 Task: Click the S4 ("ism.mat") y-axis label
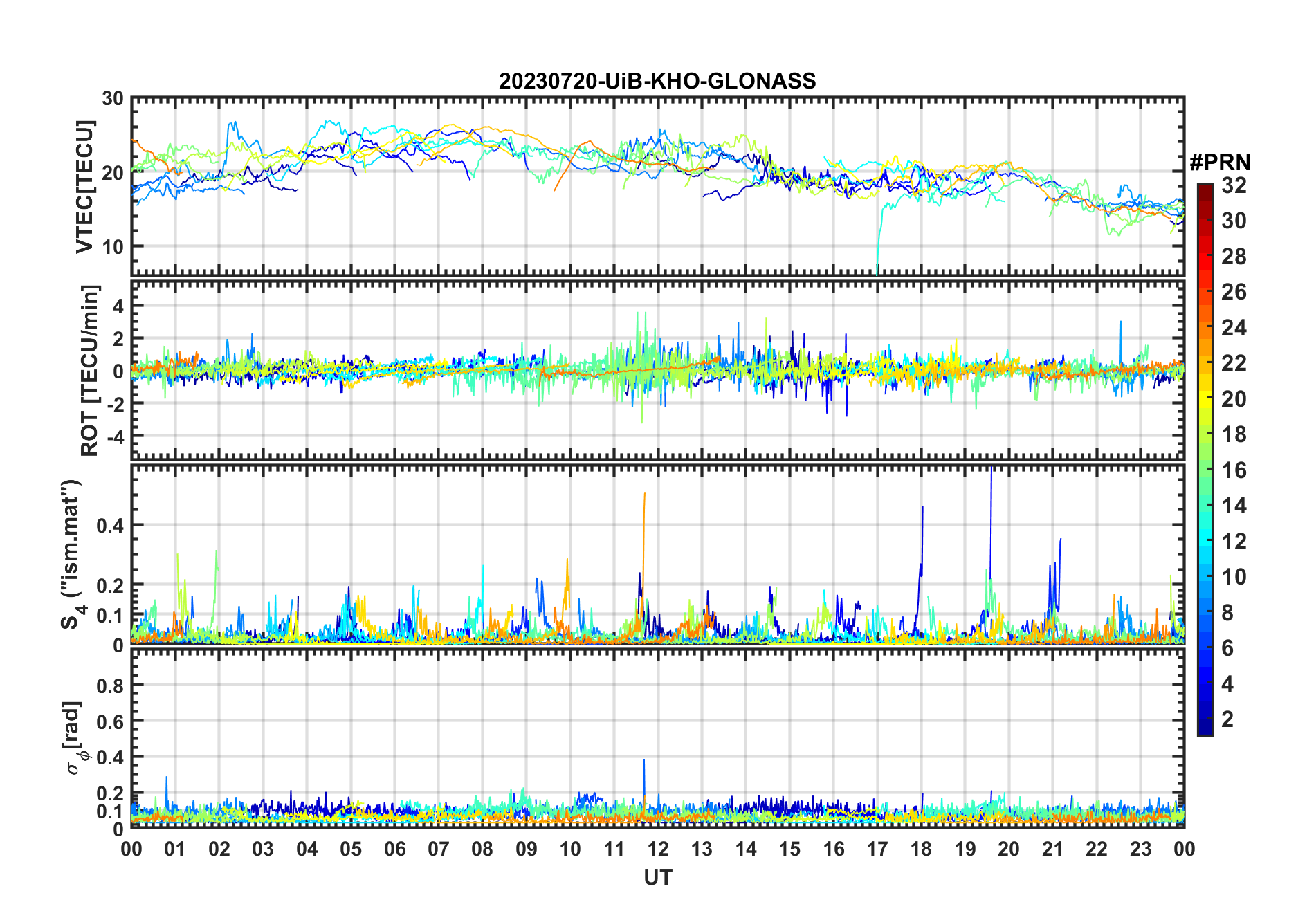[73, 555]
